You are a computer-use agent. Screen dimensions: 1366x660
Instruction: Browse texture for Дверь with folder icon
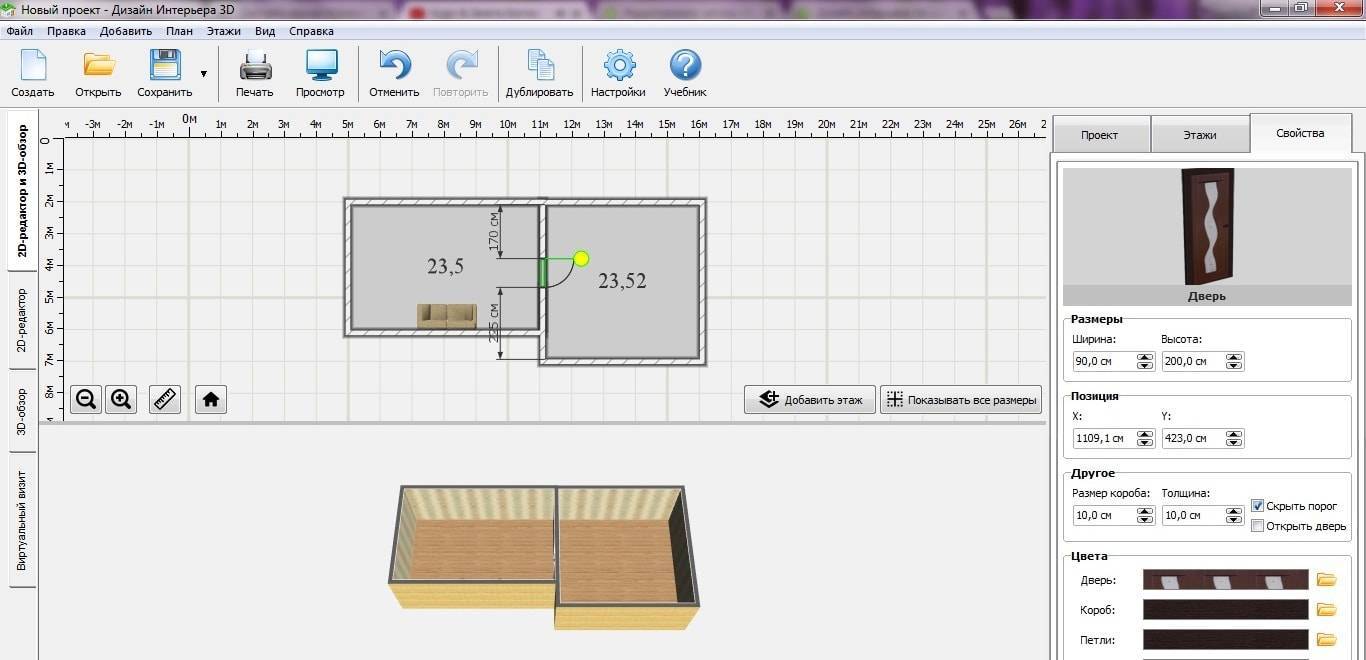1326,580
